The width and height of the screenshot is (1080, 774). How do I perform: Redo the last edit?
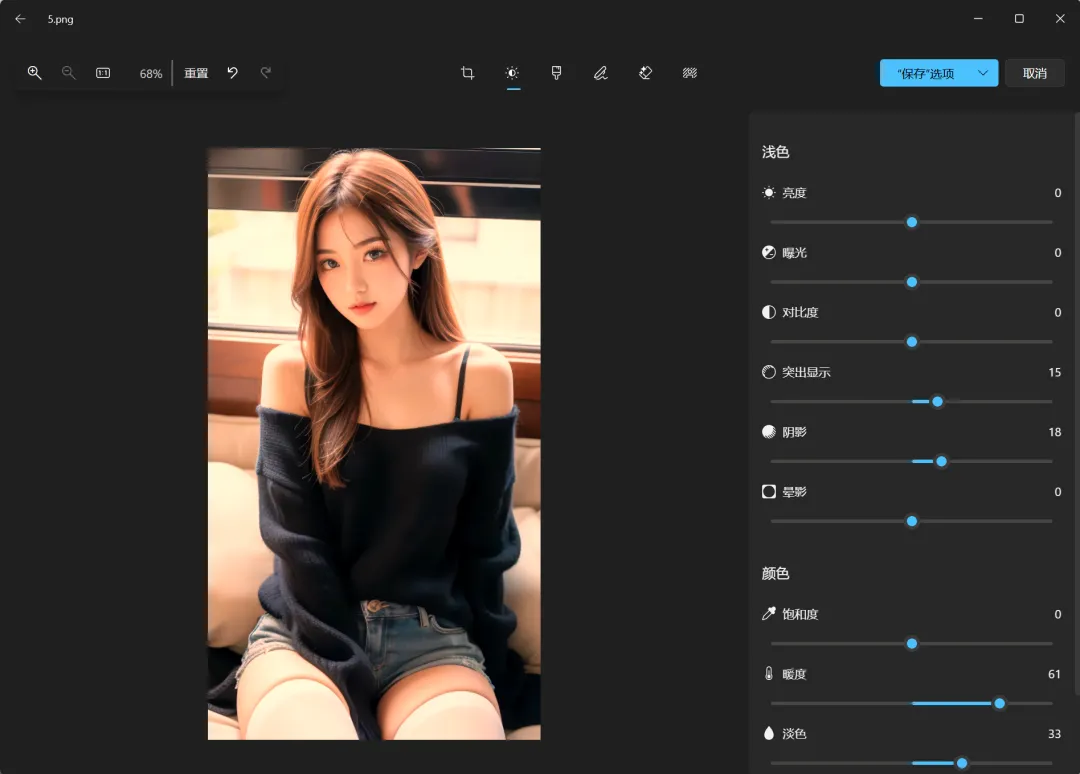[266, 73]
